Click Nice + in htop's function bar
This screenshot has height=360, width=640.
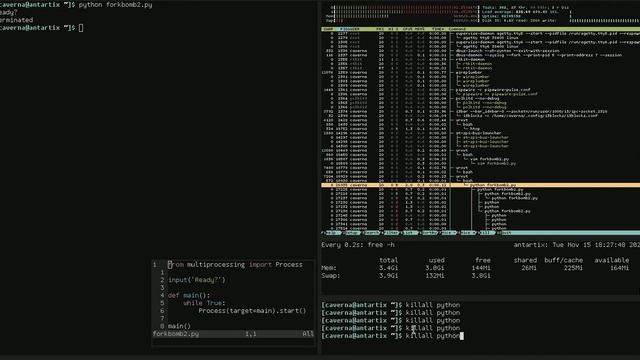(468, 233)
